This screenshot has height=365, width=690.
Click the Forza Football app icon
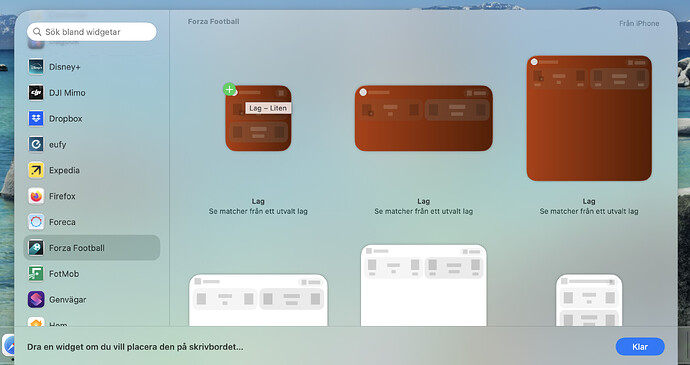[x=36, y=248]
